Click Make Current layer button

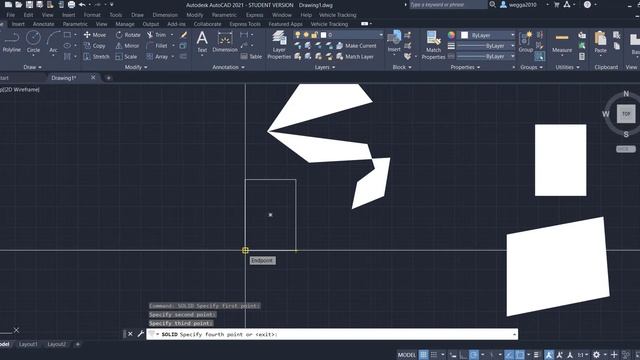click(356, 46)
